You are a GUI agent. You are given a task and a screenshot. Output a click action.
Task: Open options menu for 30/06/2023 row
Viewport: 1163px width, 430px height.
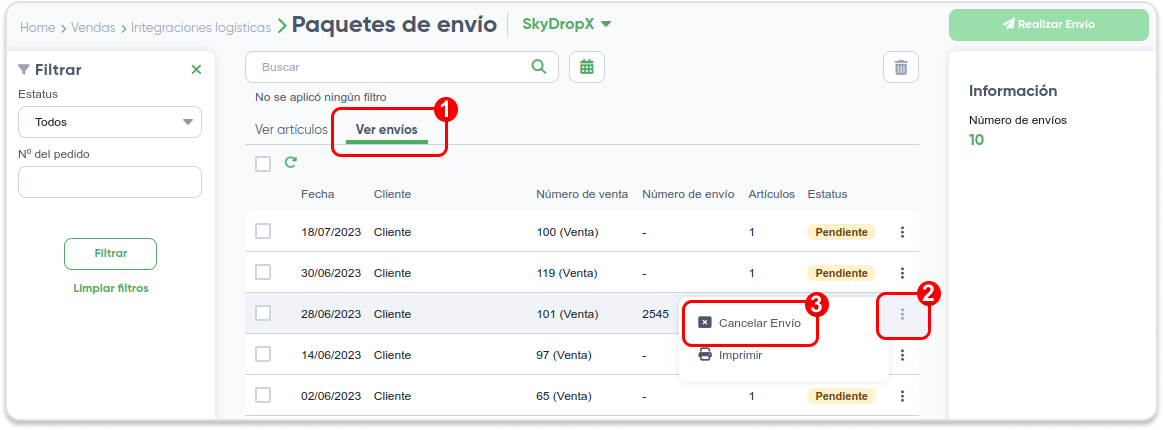[x=903, y=273]
